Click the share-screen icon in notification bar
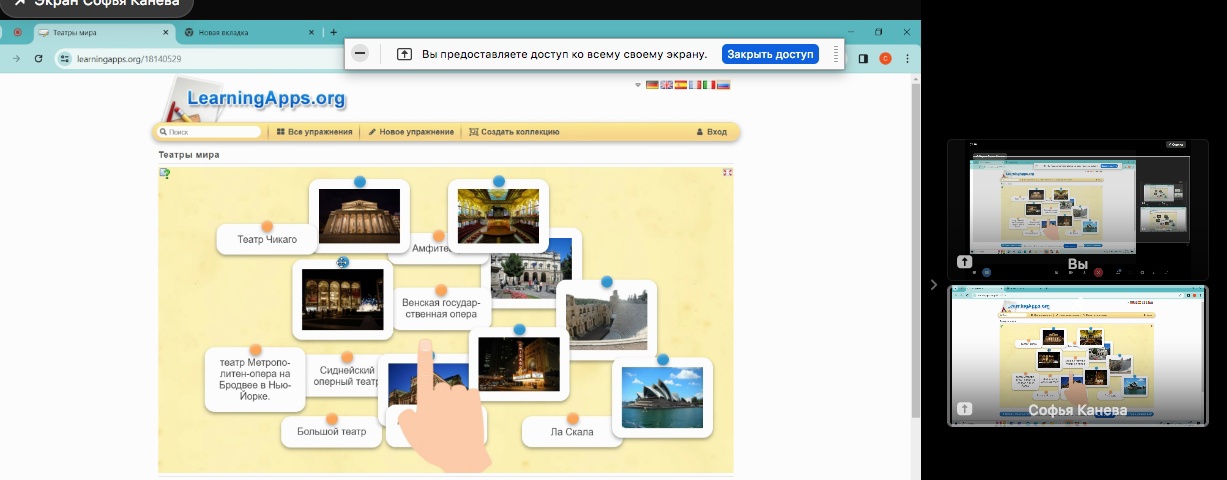 (404, 54)
